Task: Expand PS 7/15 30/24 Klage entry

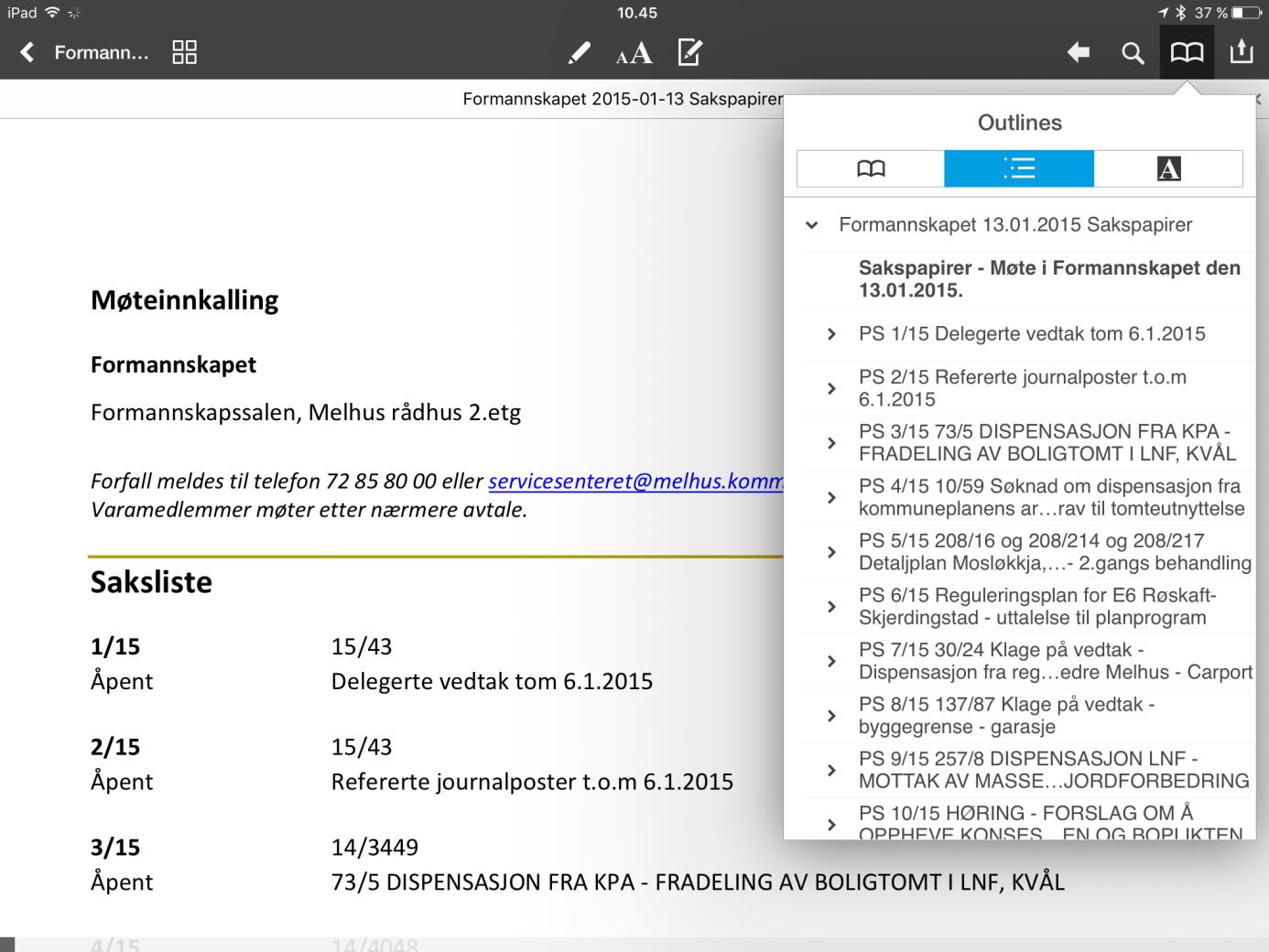Action: [831, 661]
